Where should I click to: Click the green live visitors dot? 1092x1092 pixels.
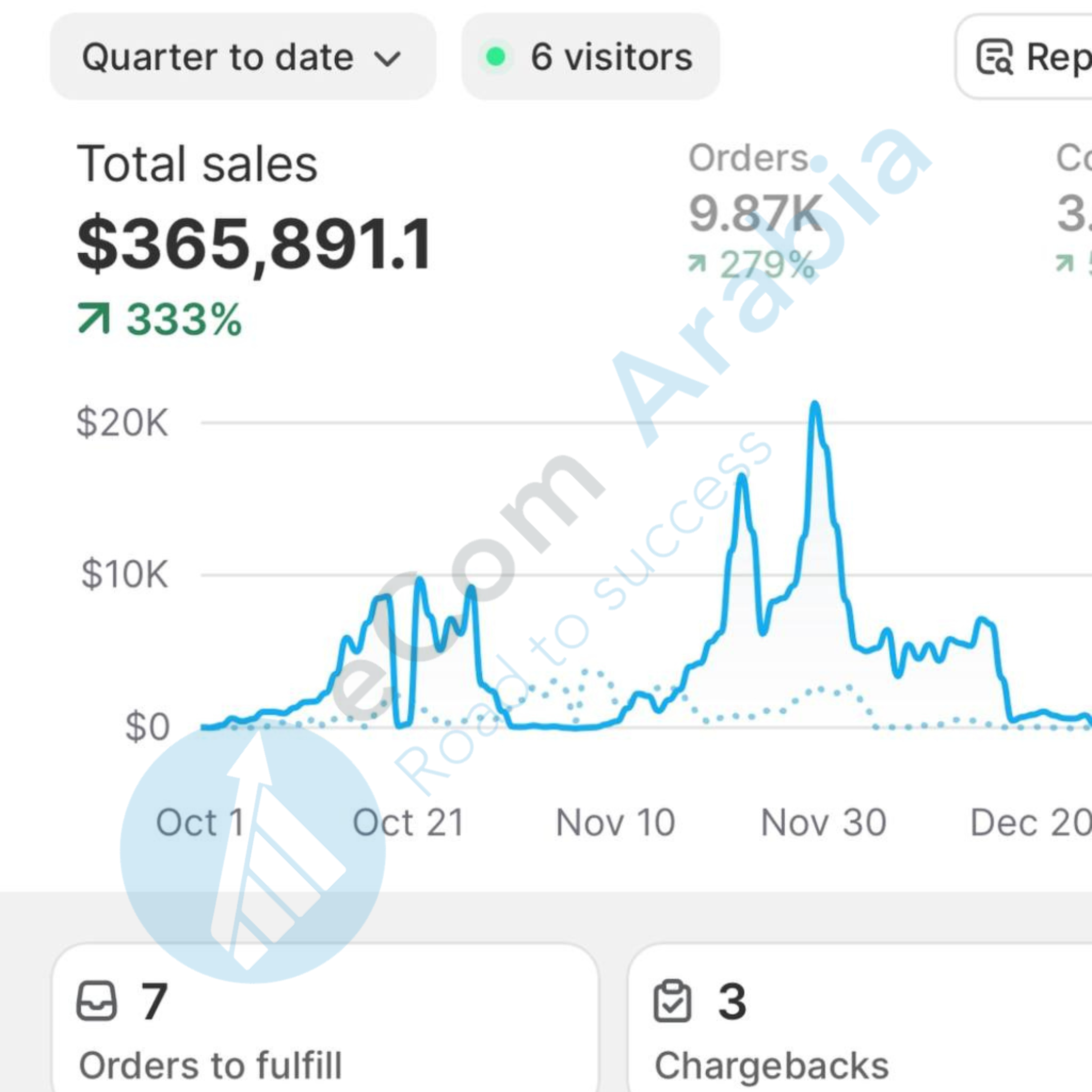click(495, 57)
